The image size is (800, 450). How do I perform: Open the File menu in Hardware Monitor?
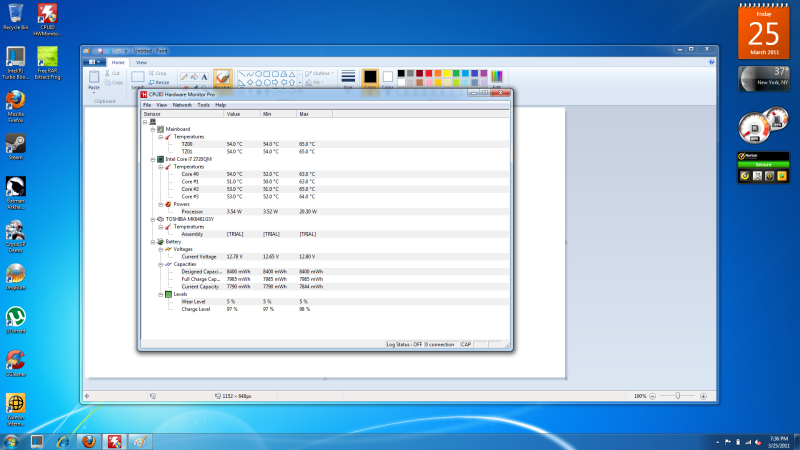point(147,105)
